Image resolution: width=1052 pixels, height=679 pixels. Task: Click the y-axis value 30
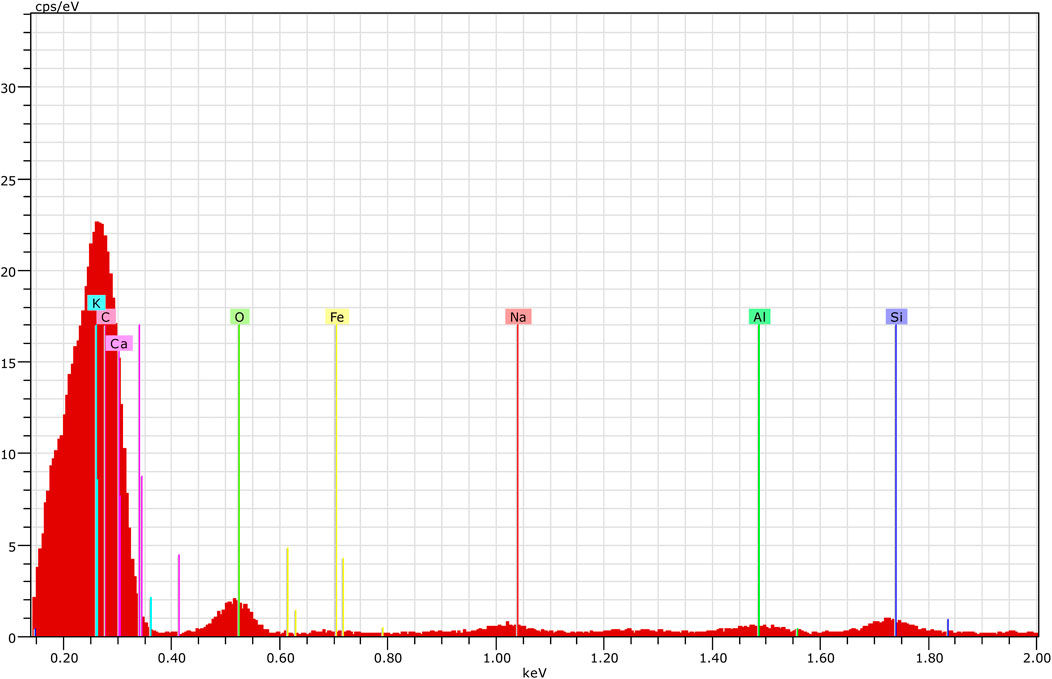[9, 88]
